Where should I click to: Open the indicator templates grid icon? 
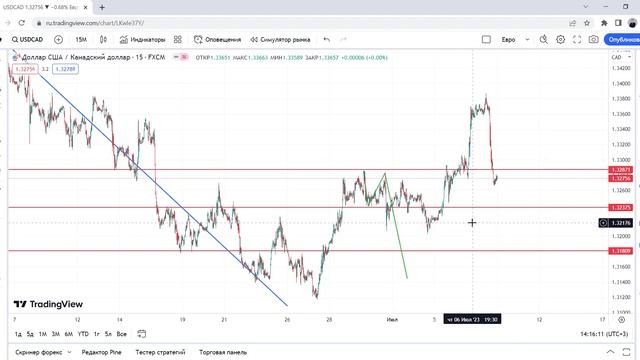click(x=178, y=40)
